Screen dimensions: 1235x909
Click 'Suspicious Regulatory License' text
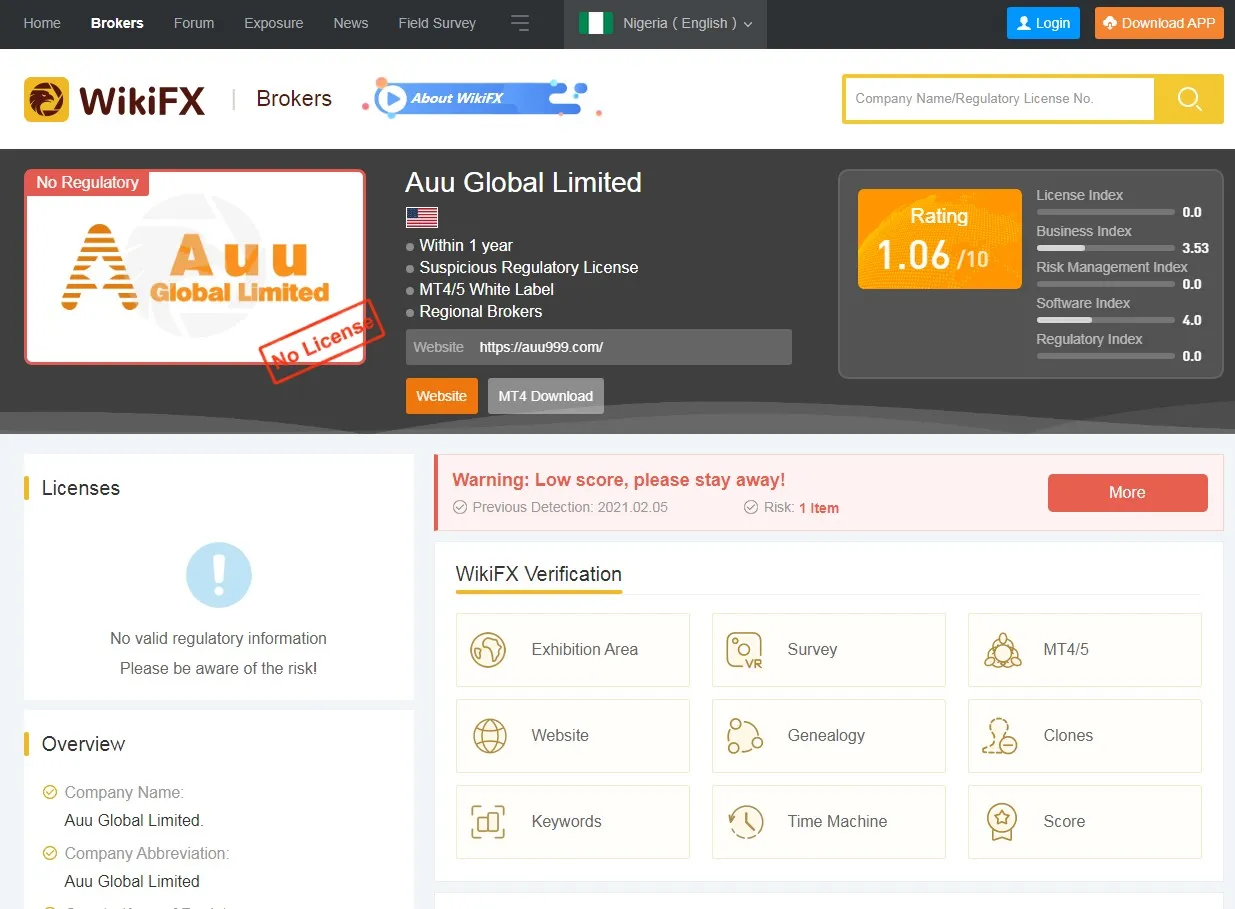(529, 267)
